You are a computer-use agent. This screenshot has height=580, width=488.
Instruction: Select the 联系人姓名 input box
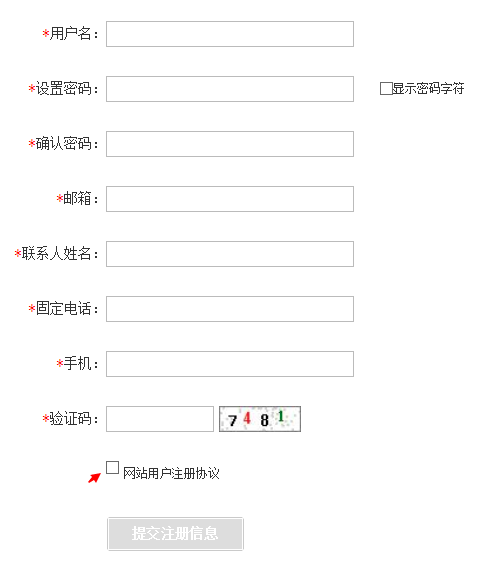click(230, 254)
